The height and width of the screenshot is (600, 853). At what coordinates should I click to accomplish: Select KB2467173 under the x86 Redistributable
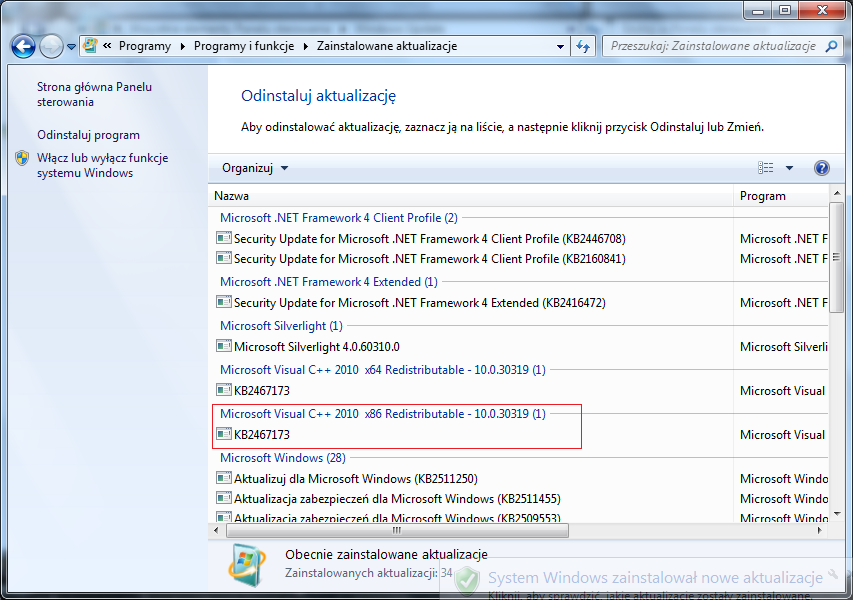[x=262, y=435]
